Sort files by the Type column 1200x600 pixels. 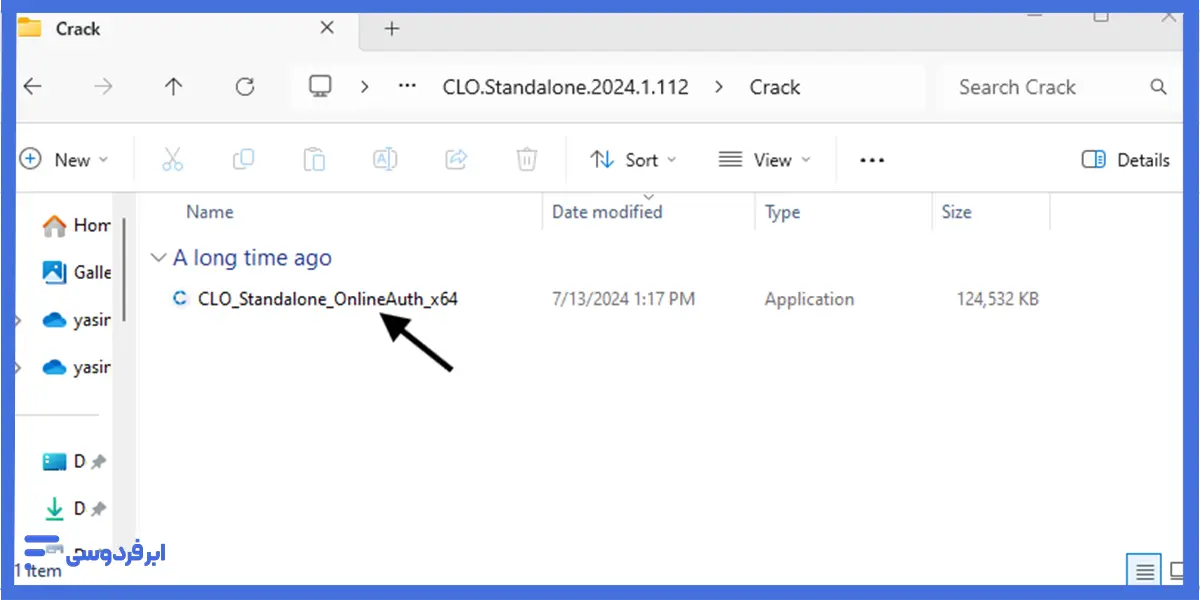click(x=783, y=212)
